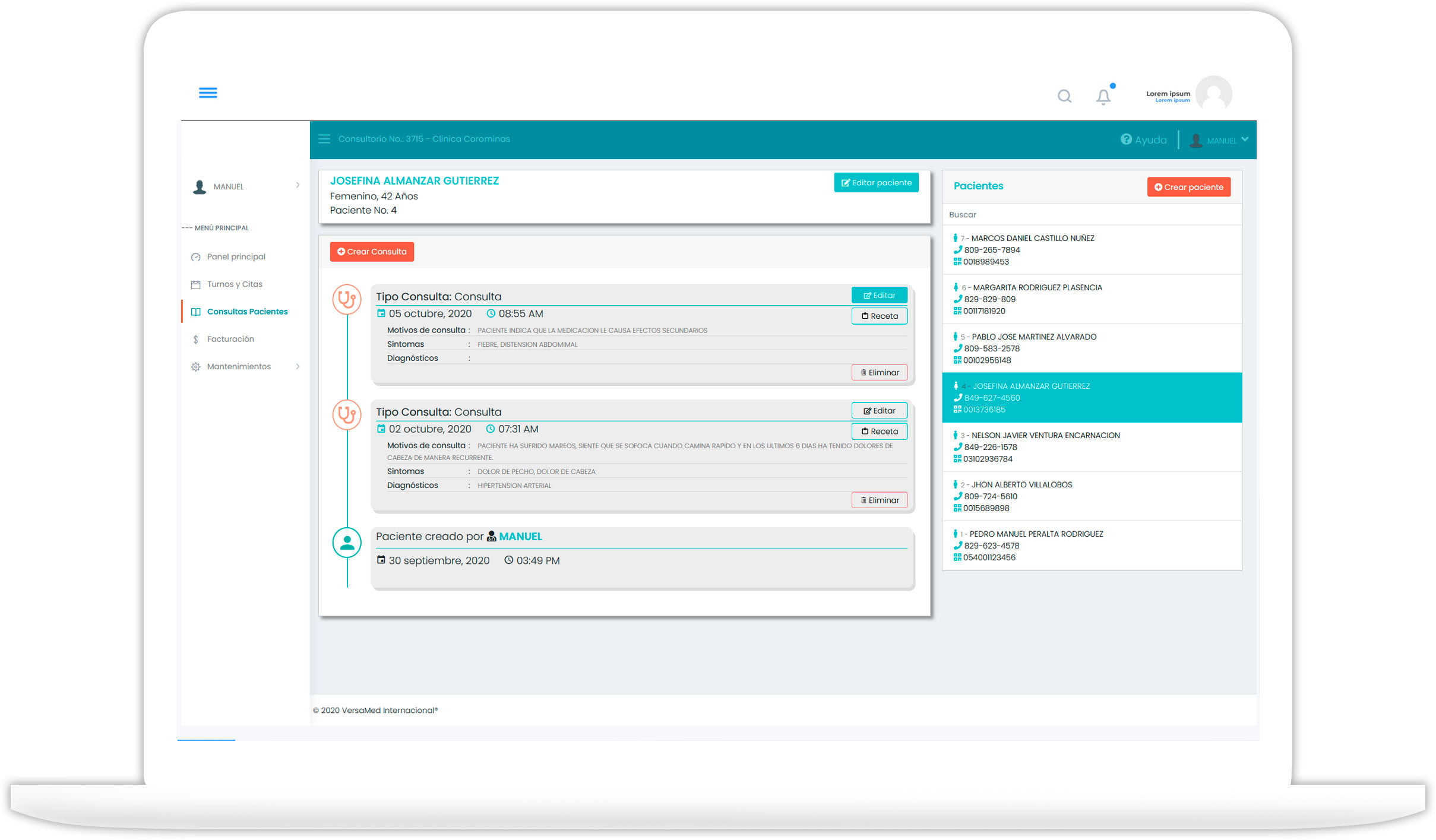Open Receta for the 02 octubre consultation
This screenshot has width=1436, height=840.
879,431
